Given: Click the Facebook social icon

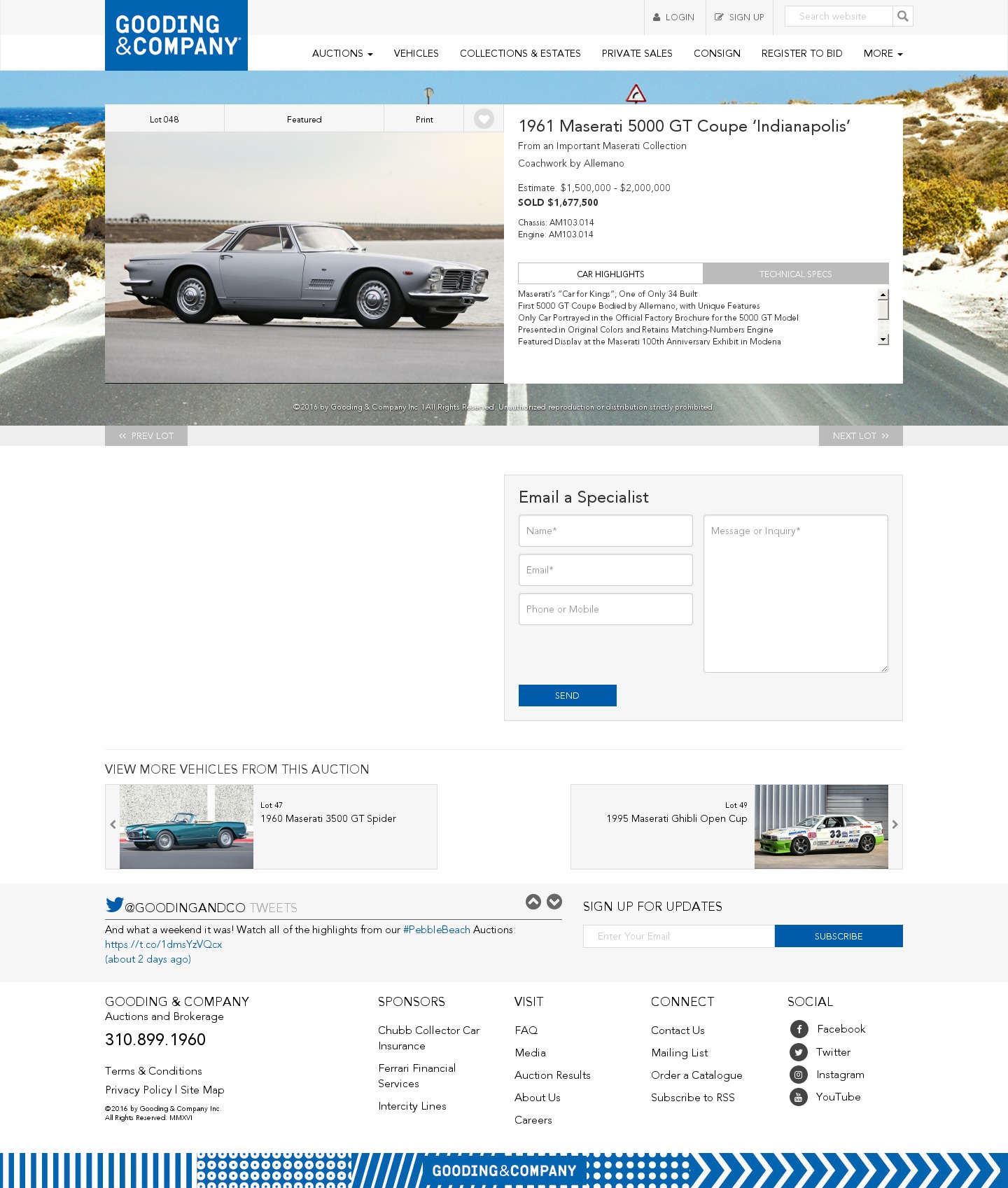Looking at the screenshot, I should [799, 1029].
